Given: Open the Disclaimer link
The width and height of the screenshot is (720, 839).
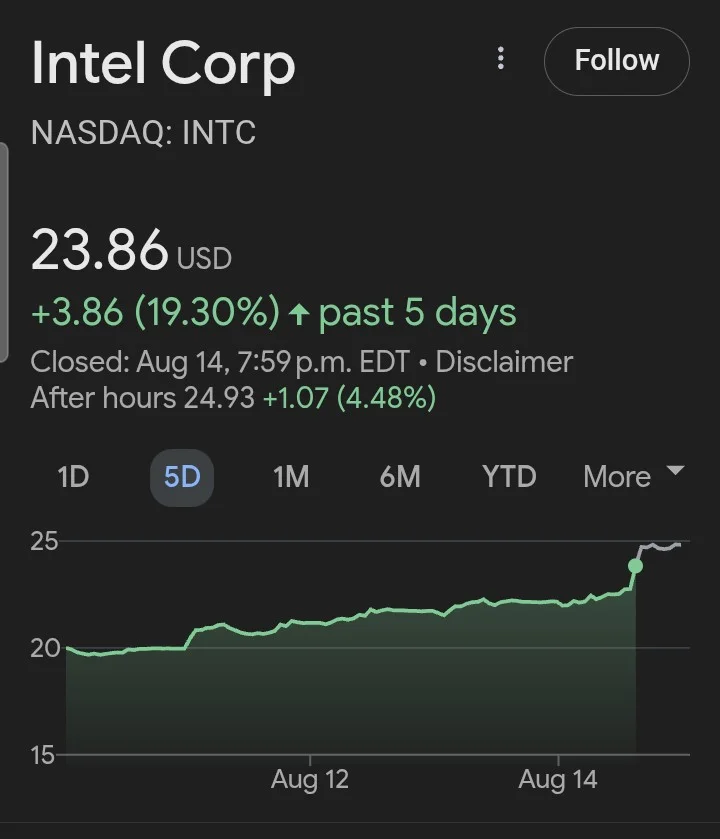Looking at the screenshot, I should point(504,362).
